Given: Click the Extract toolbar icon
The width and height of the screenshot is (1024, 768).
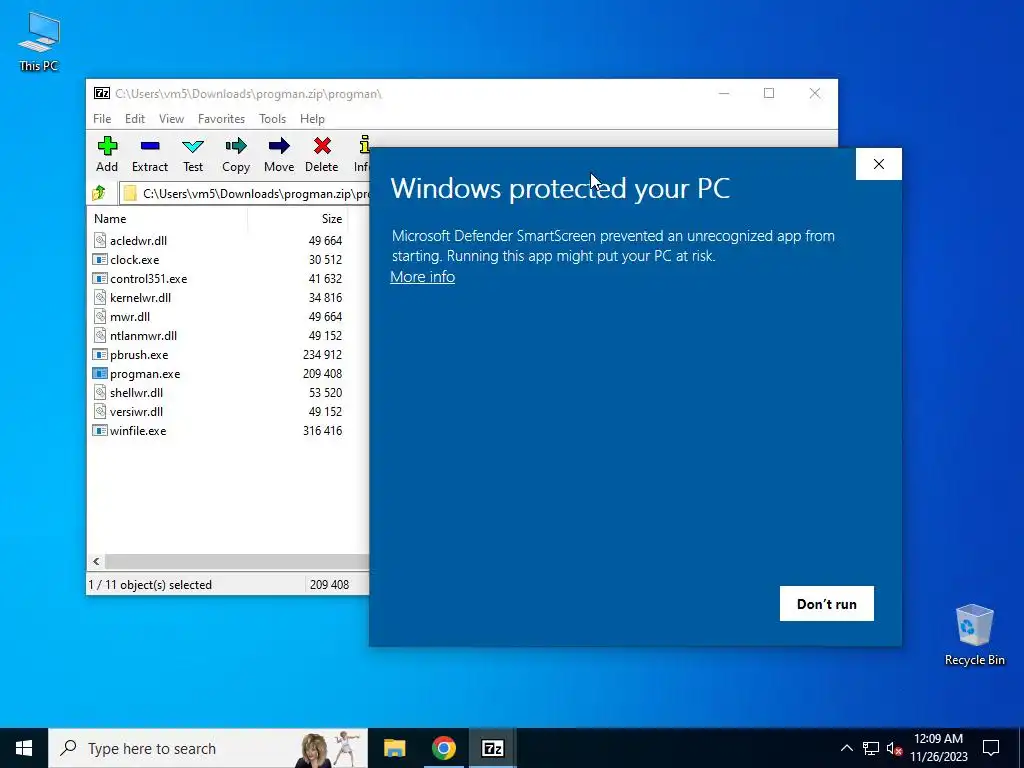Looking at the screenshot, I should click(150, 146).
